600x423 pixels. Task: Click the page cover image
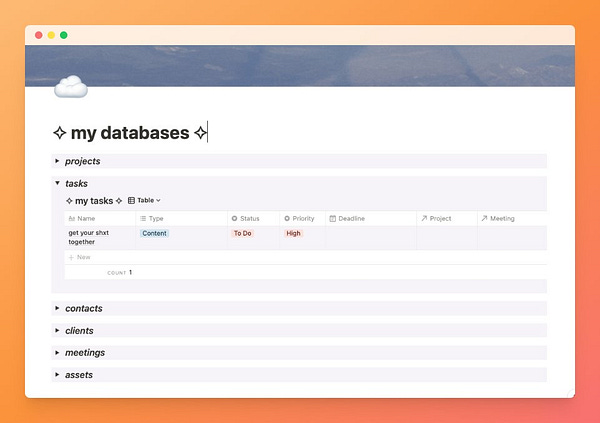tap(300, 65)
